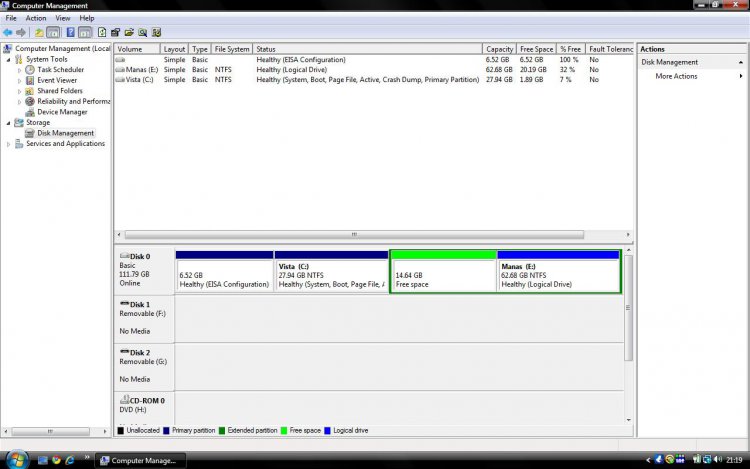Viewport: 750px width, 469px height.
Task: Click the disk view vertical scrollbar down arrow
Action: pos(629,420)
